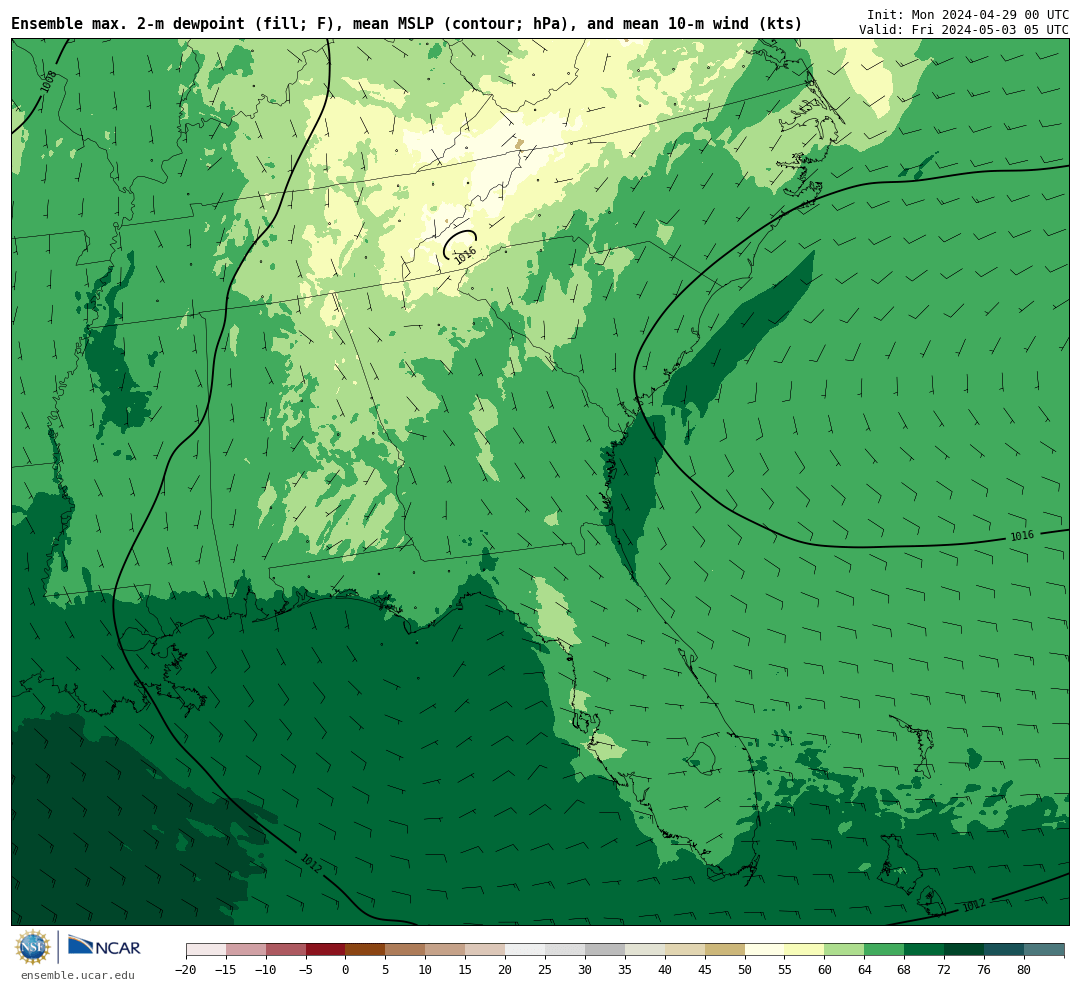Image resolution: width=1080 pixels, height=988 pixels.
Task: Open the ensemble.ucar.edu link text
Action: coord(78,975)
